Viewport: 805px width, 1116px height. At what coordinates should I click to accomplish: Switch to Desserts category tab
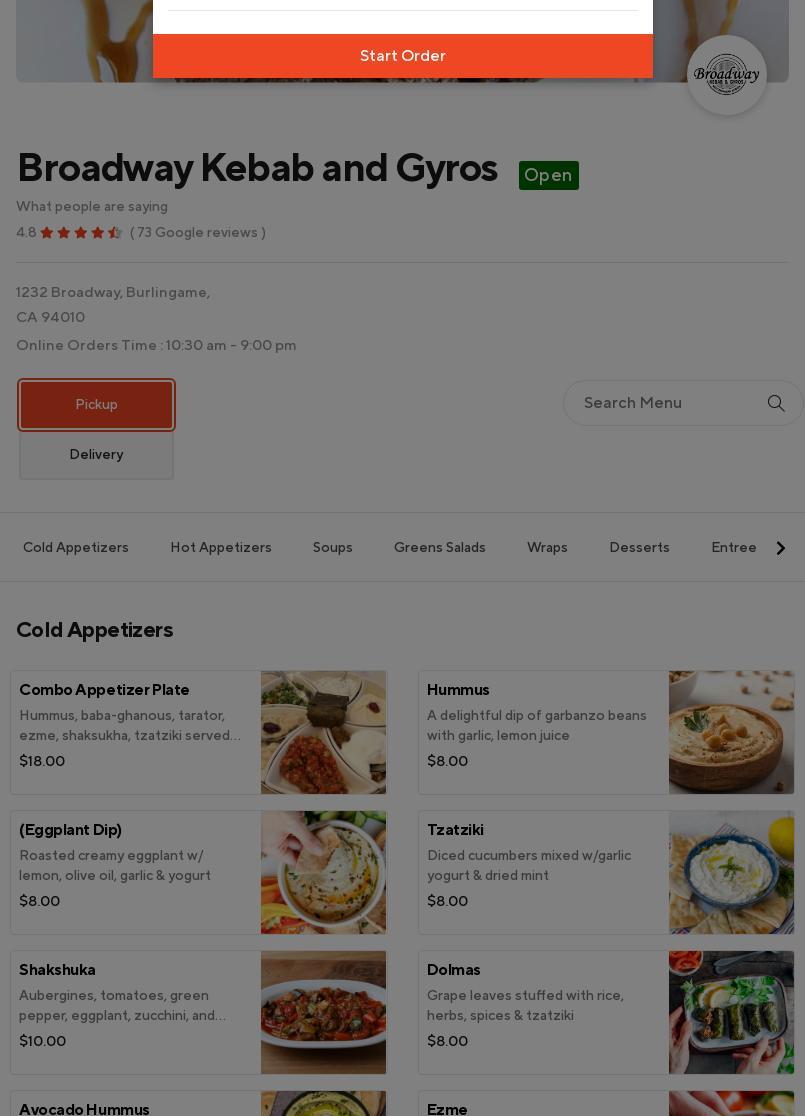639,548
